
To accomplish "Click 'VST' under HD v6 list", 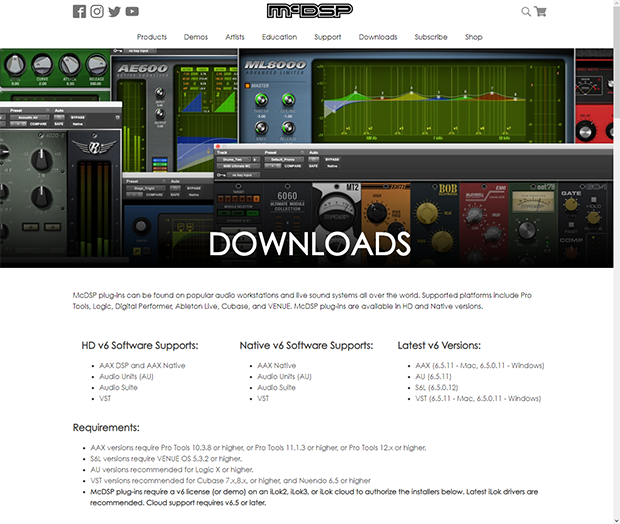I will tap(105, 398).
